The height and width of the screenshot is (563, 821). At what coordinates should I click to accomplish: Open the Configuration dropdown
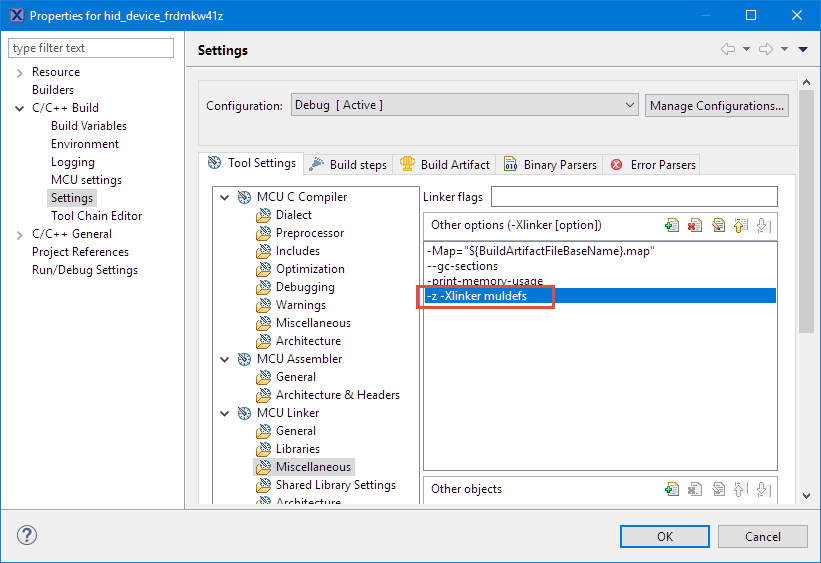point(464,105)
